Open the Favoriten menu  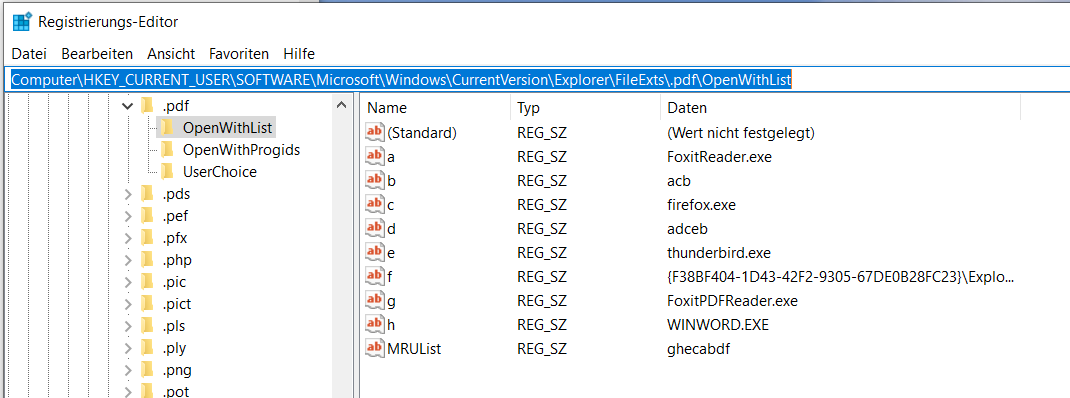click(239, 53)
